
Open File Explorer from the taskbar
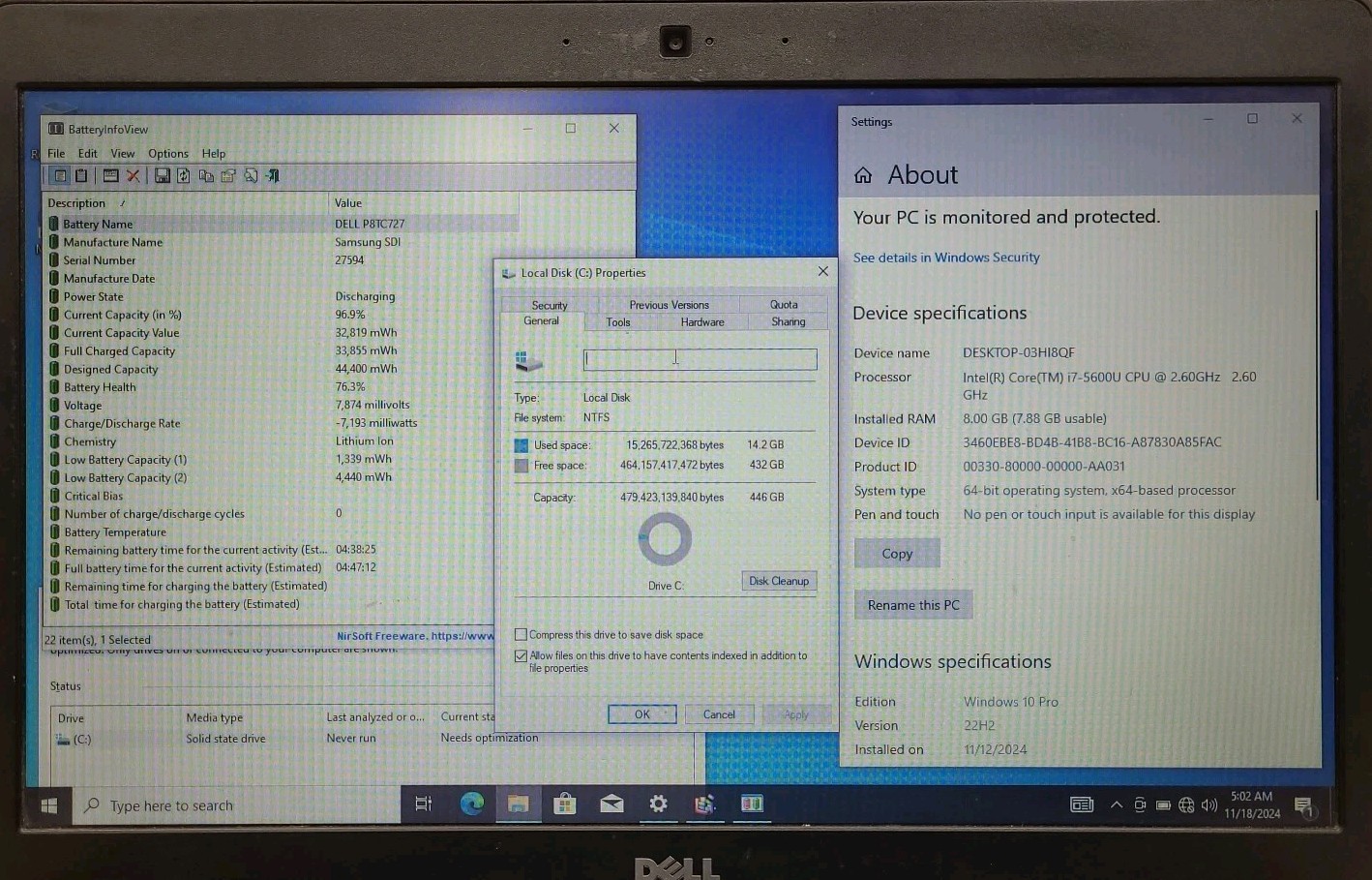pos(518,804)
